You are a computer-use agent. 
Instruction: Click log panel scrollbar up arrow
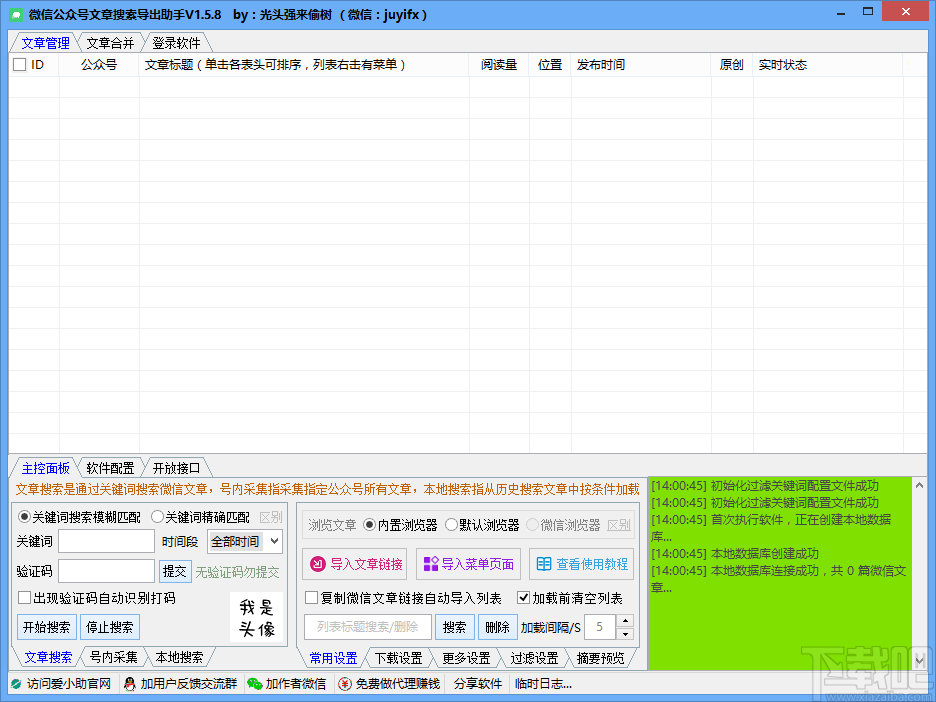[x=919, y=486]
